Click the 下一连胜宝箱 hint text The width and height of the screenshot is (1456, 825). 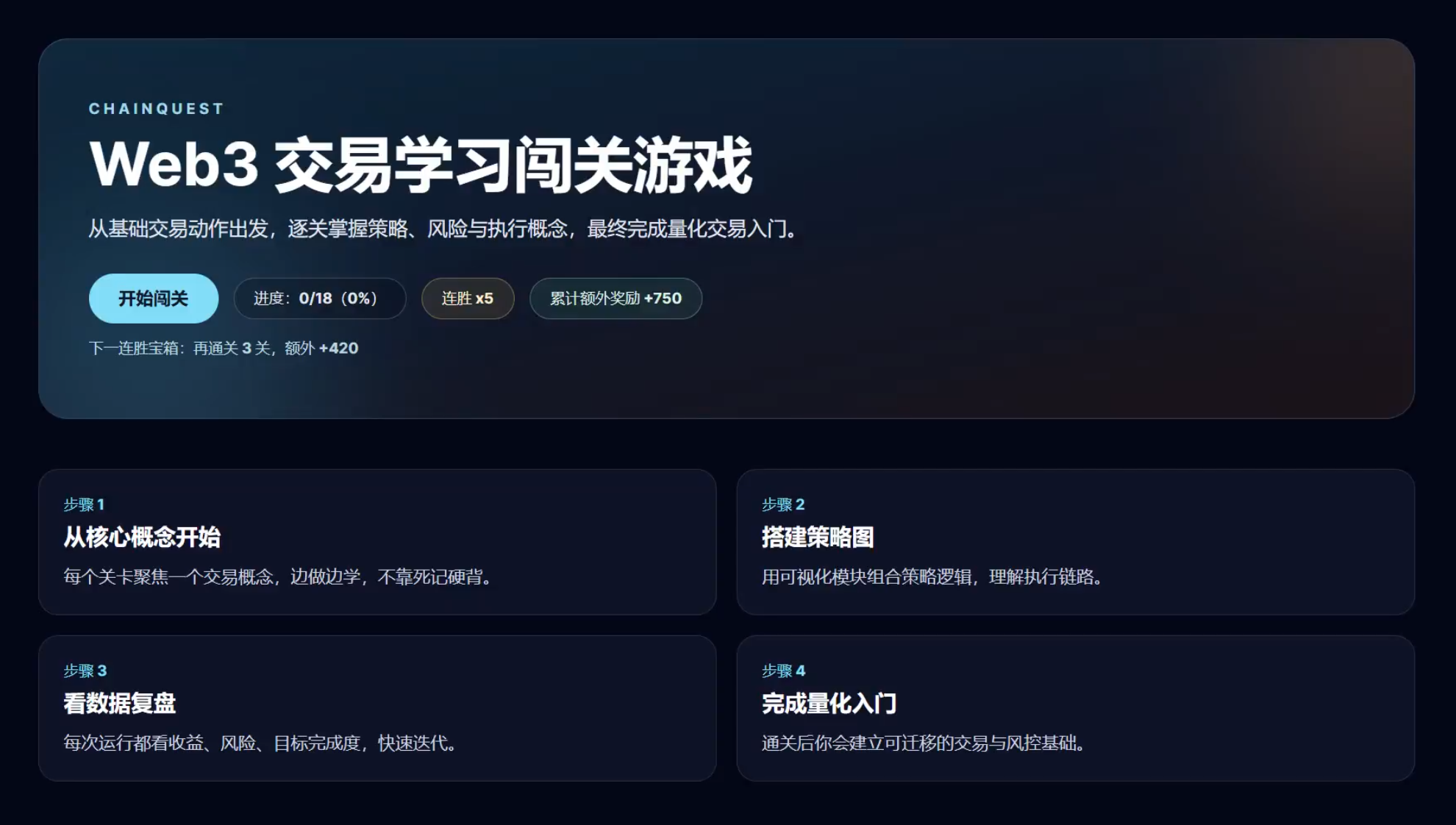223,349
